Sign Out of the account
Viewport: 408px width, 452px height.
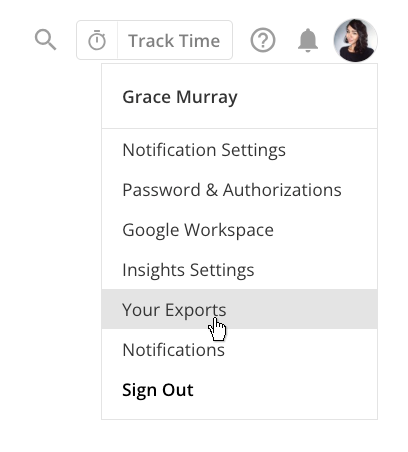click(239, 390)
